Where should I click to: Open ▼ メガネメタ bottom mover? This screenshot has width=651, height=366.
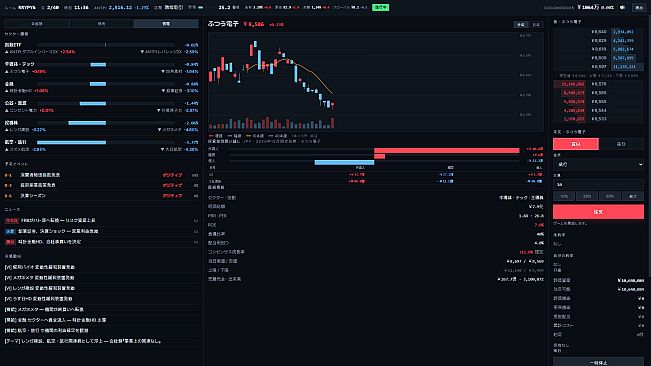pyautogui.click(x=178, y=130)
